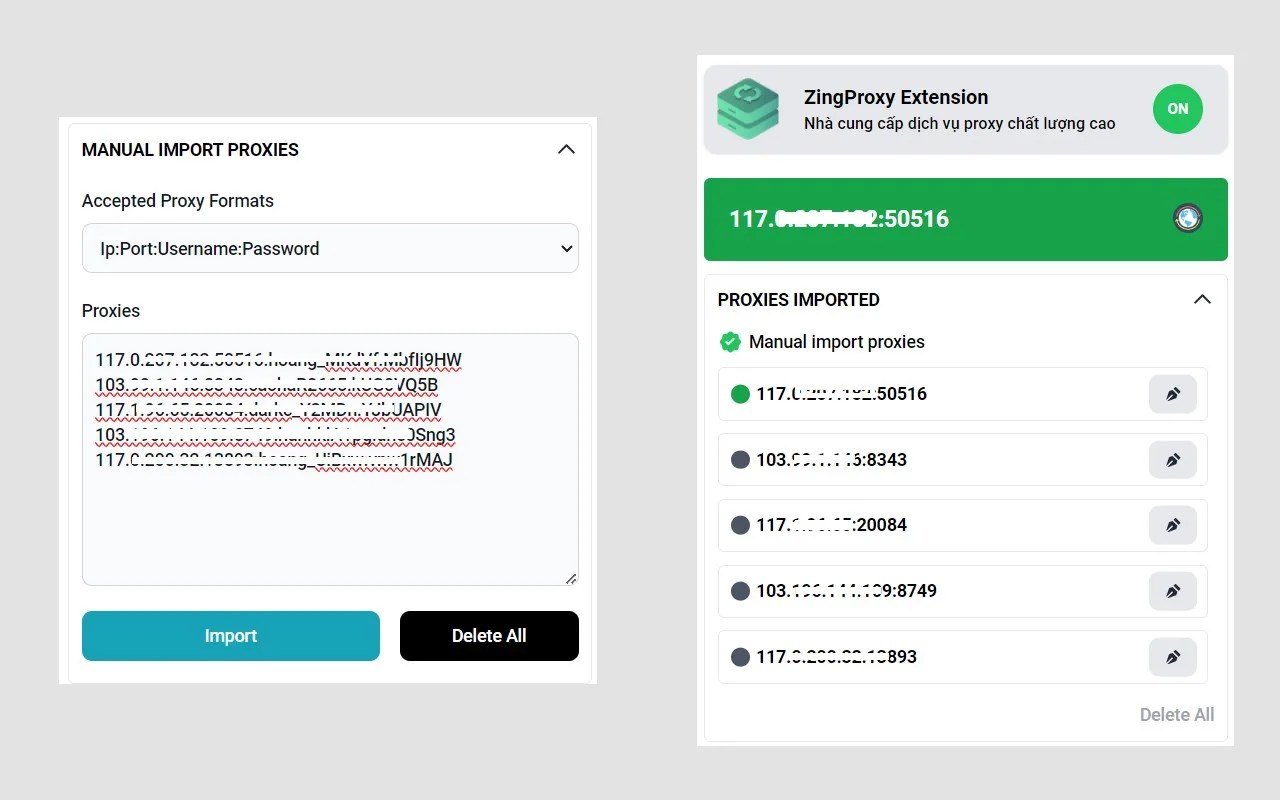This screenshot has height=800, width=1280.
Task: Edit the proxy ending in port 8343
Action: point(1172,460)
